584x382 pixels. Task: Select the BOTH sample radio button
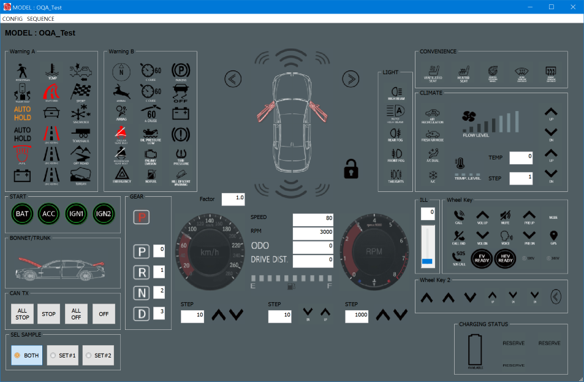tap(27, 355)
